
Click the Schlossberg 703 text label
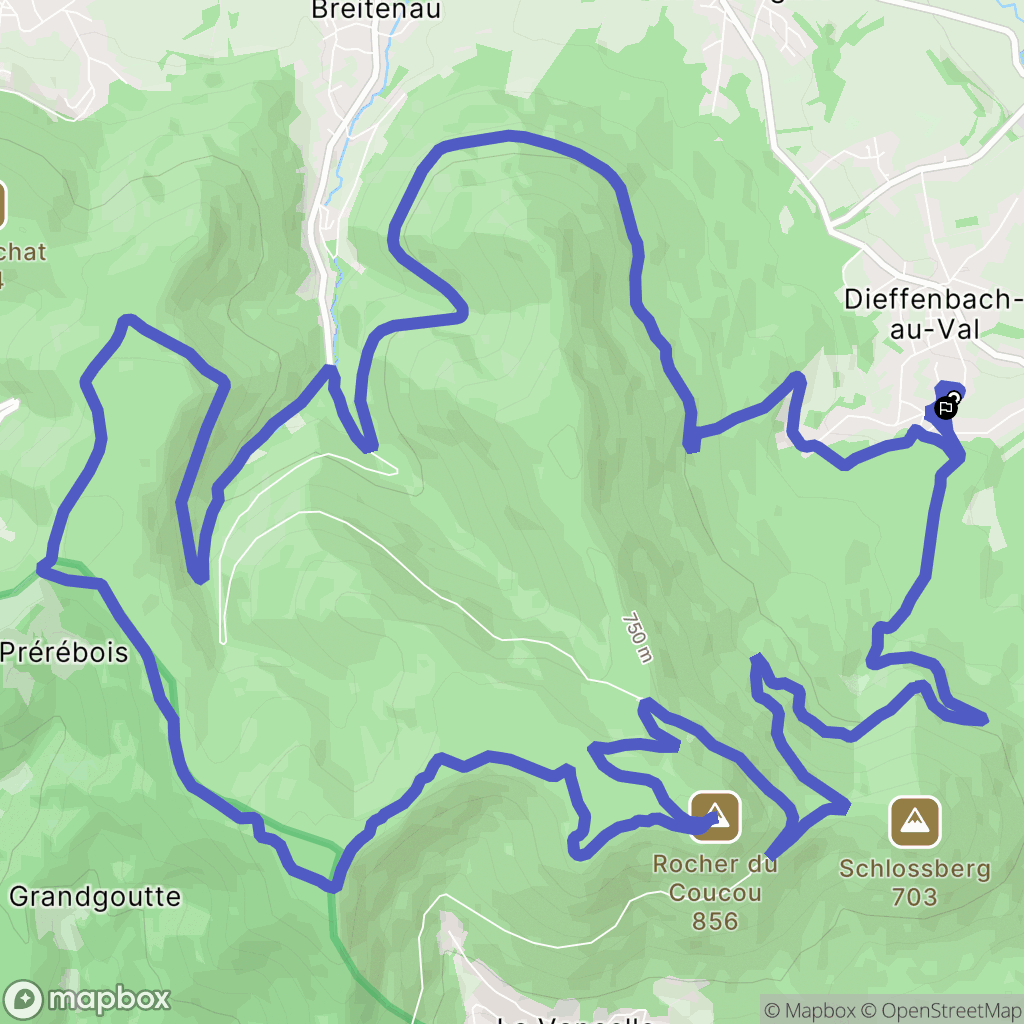coord(915,882)
